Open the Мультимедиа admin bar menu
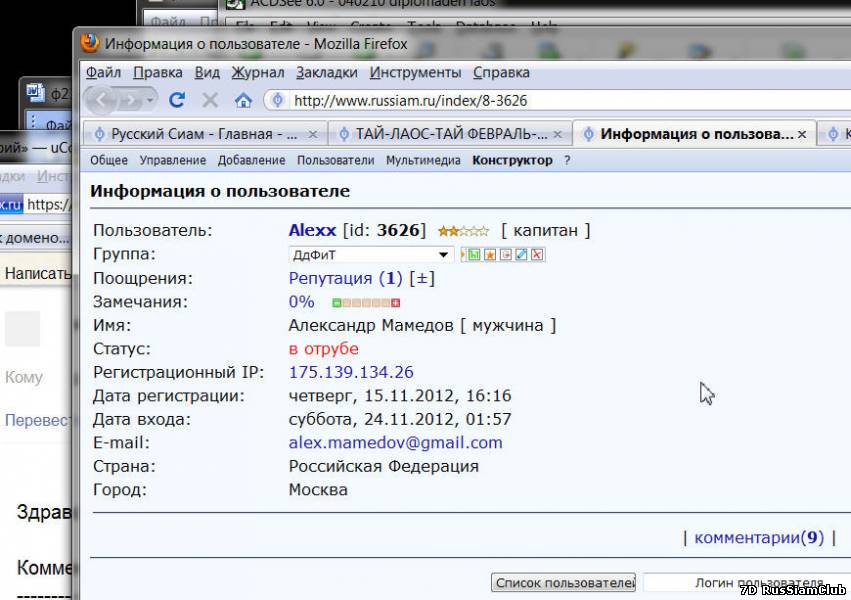Viewport: 851px width, 600px height. [423, 161]
